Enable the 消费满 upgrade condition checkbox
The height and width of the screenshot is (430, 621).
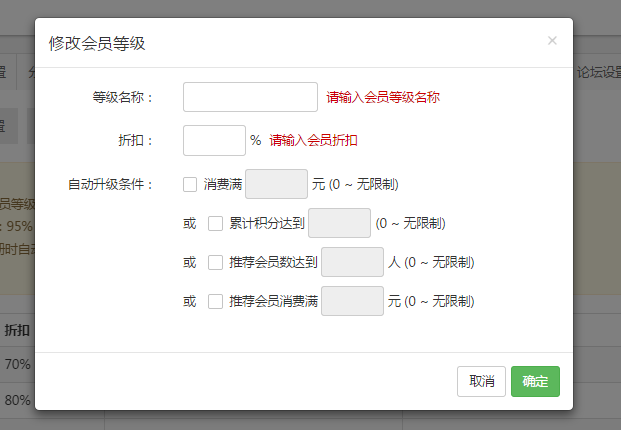pyautogui.click(x=190, y=184)
